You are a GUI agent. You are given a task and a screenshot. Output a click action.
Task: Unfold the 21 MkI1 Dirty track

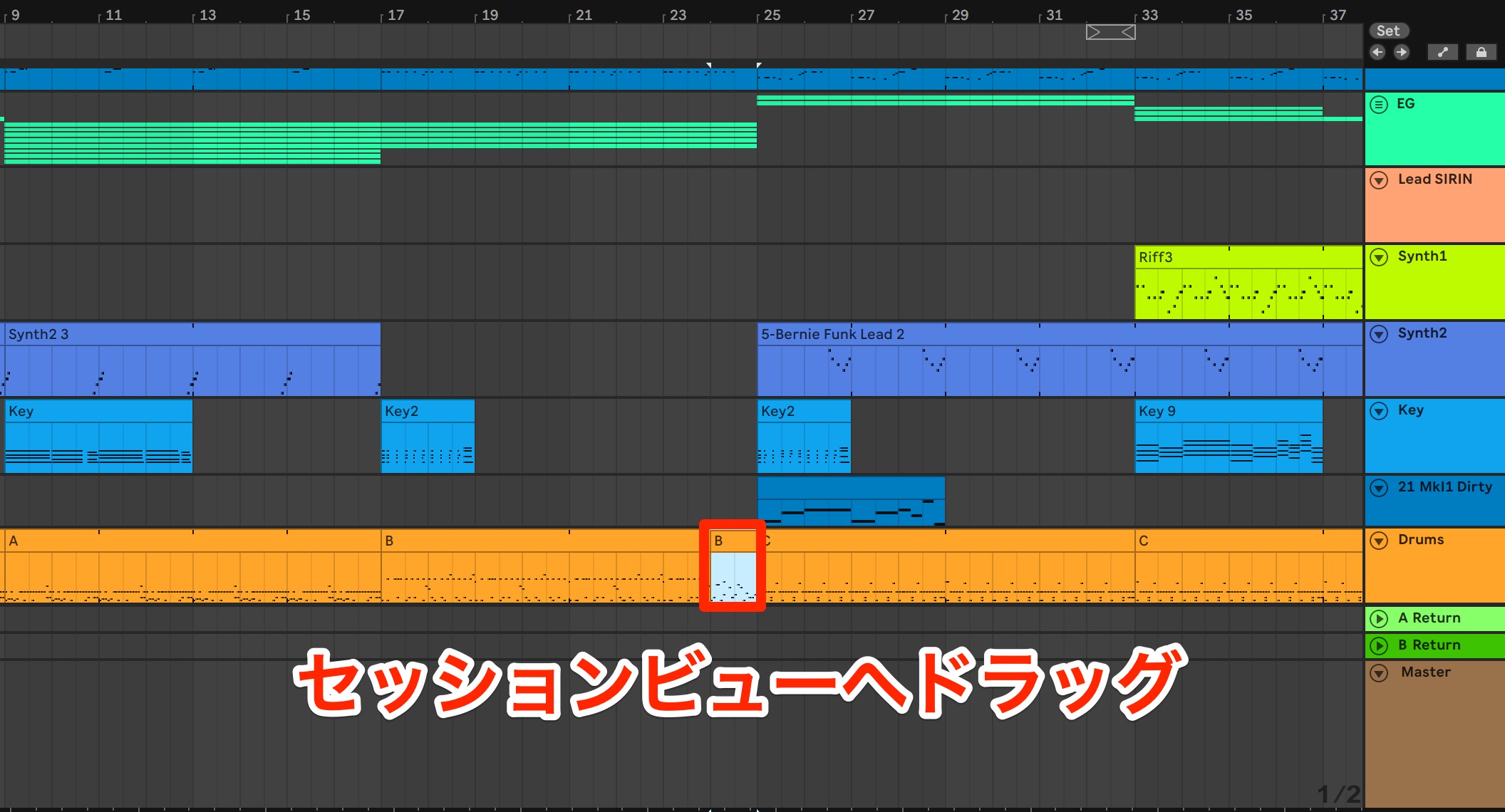[1380, 487]
